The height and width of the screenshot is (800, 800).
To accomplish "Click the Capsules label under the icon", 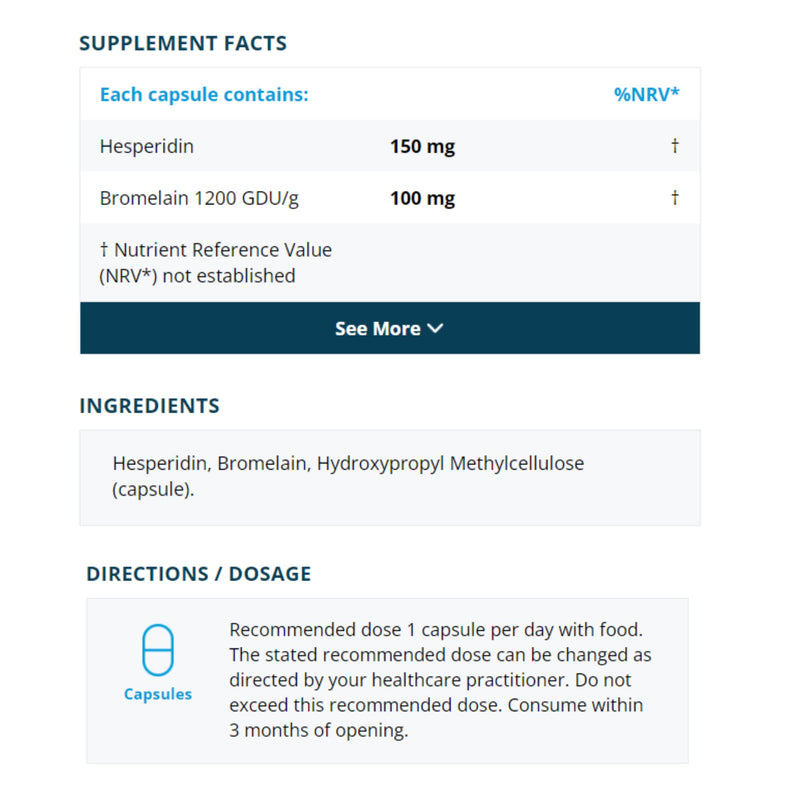I will [158, 694].
